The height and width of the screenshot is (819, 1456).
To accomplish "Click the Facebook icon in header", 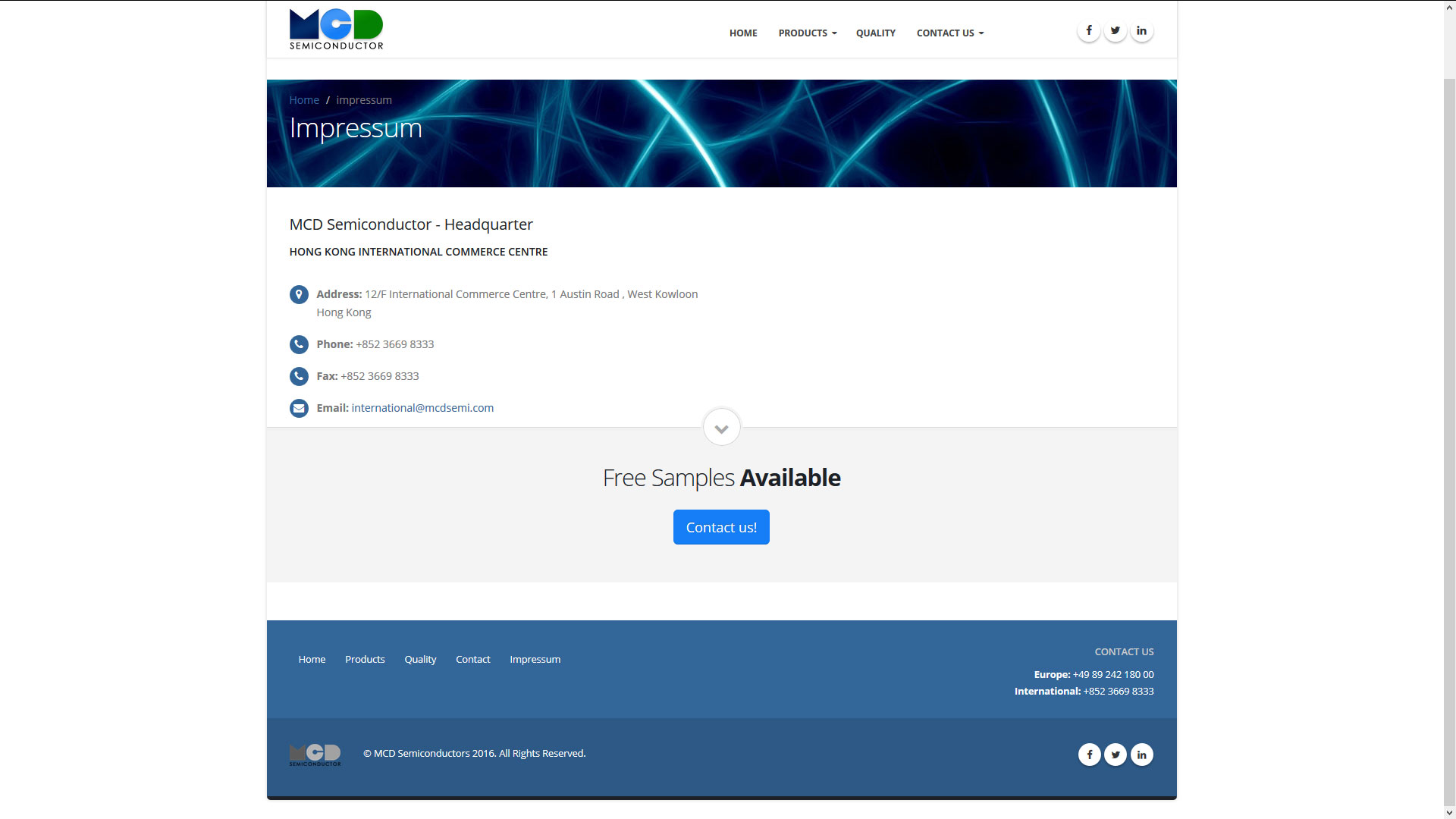I will click(x=1089, y=31).
